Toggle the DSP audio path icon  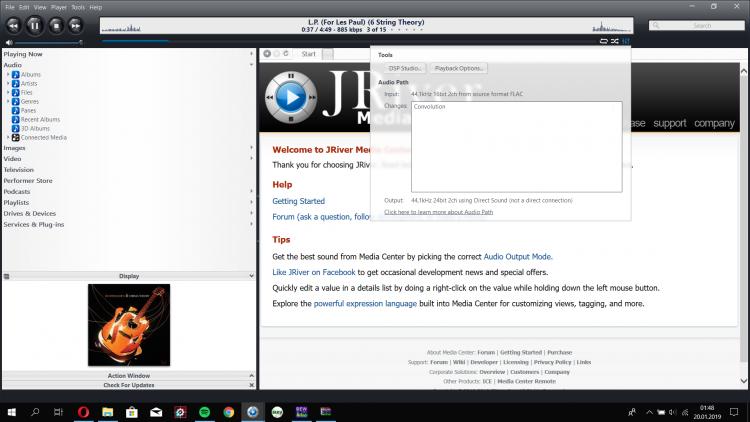click(x=626, y=41)
